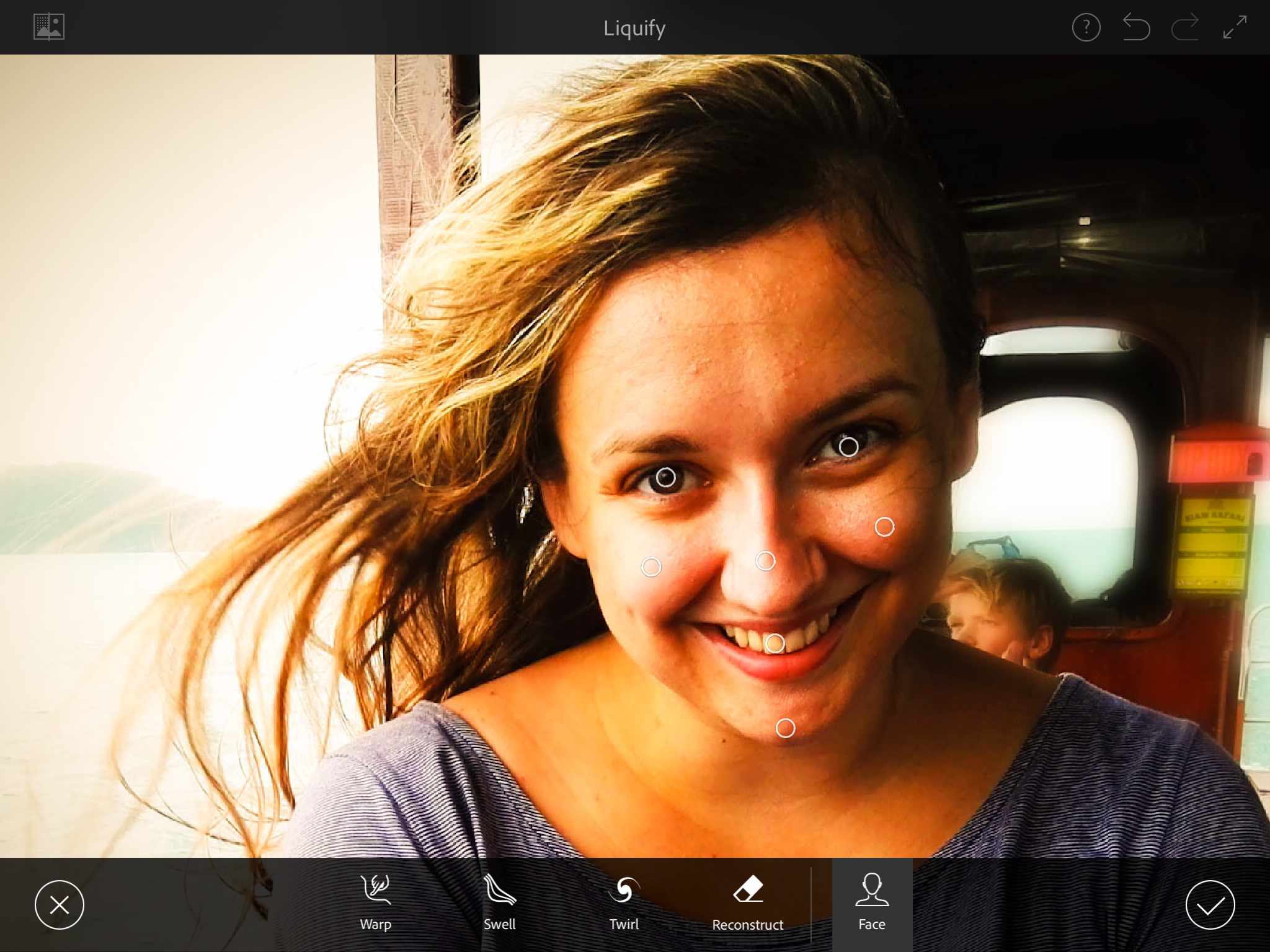Select the eye handle nearest the earring

665,478
